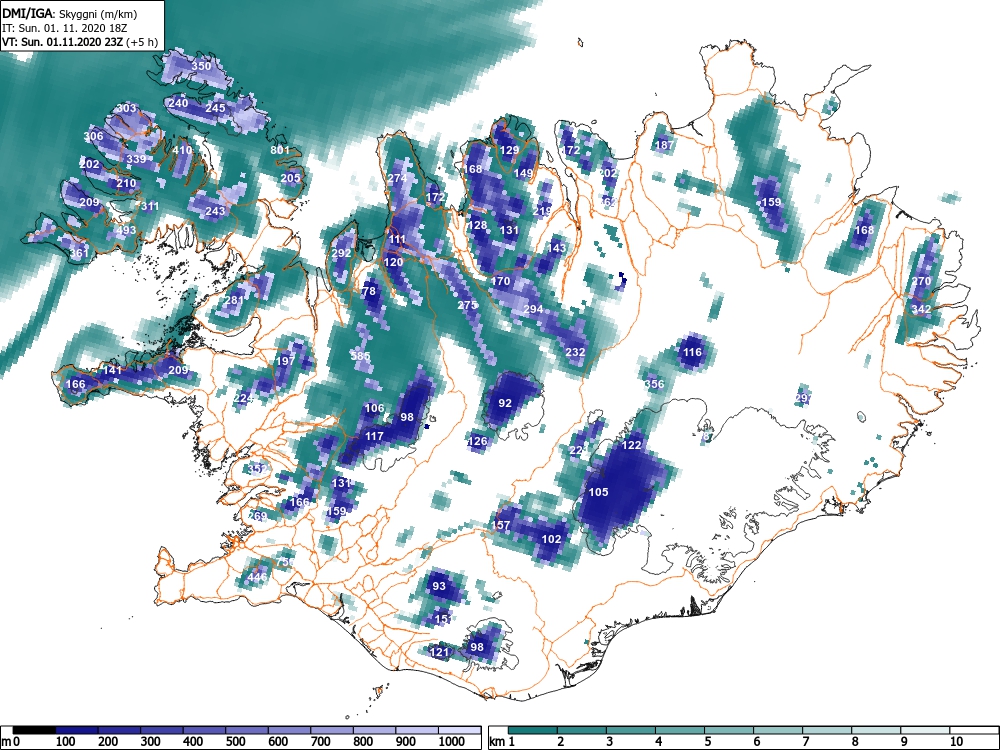The image size is (1000, 750).
Task: Click the 100 tick in the m legend
Action: click(x=65, y=741)
